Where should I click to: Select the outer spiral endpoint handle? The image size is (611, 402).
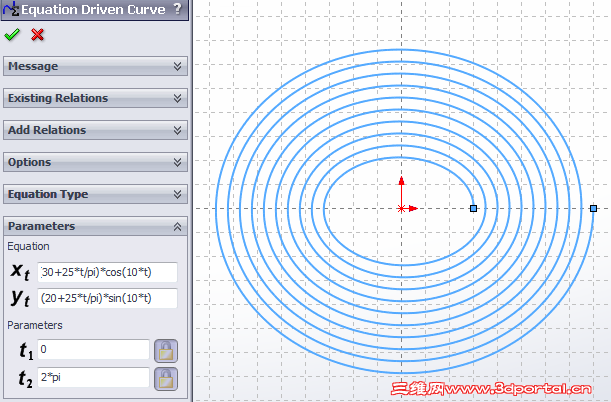[593, 208]
